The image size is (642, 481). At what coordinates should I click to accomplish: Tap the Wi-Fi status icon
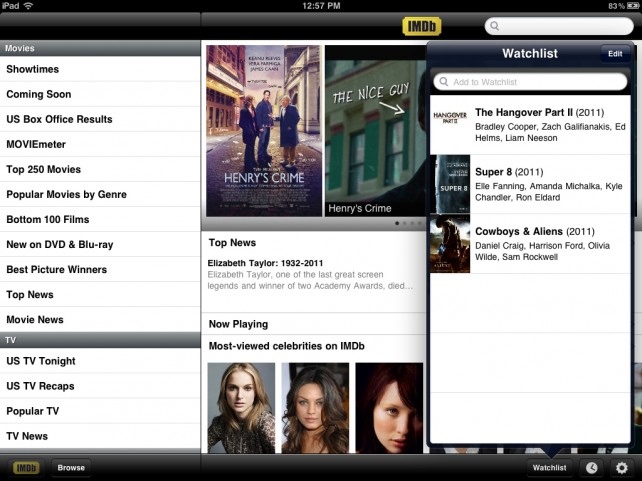coord(28,6)
